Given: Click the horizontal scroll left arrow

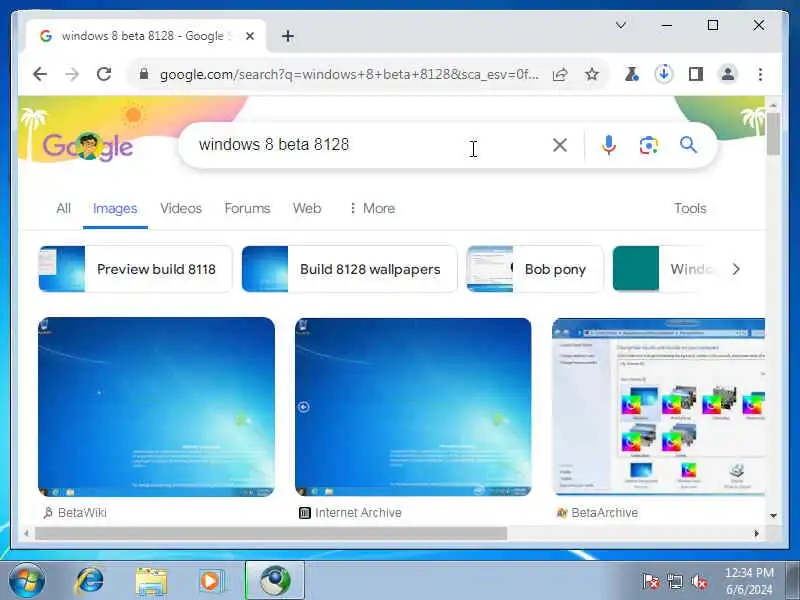Looking at the screenshot, I should pos(26,533).
